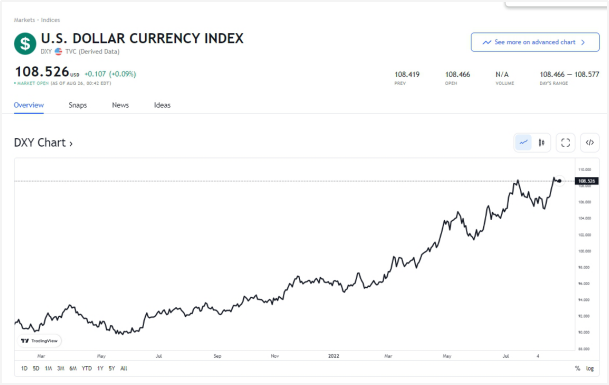The height and width of the screenshot is (385, 609).
Task: Click the 108.526 price label on axis
Action: [586, 181]
